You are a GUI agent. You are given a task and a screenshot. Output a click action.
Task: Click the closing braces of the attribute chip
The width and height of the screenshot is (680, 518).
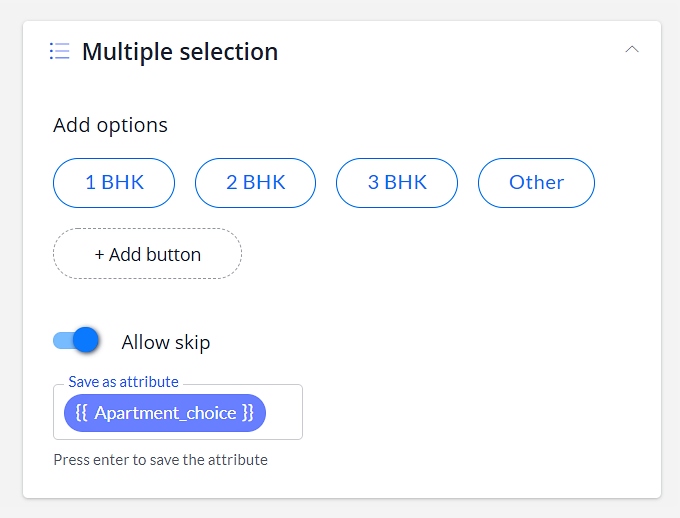[248, 413]
